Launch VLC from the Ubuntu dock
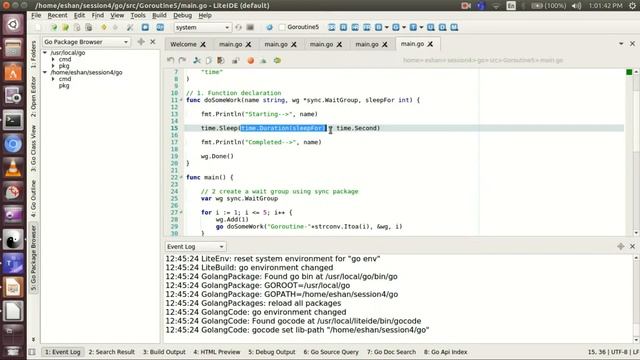Viewport: 640px width, 360px height. click(13, 168)
